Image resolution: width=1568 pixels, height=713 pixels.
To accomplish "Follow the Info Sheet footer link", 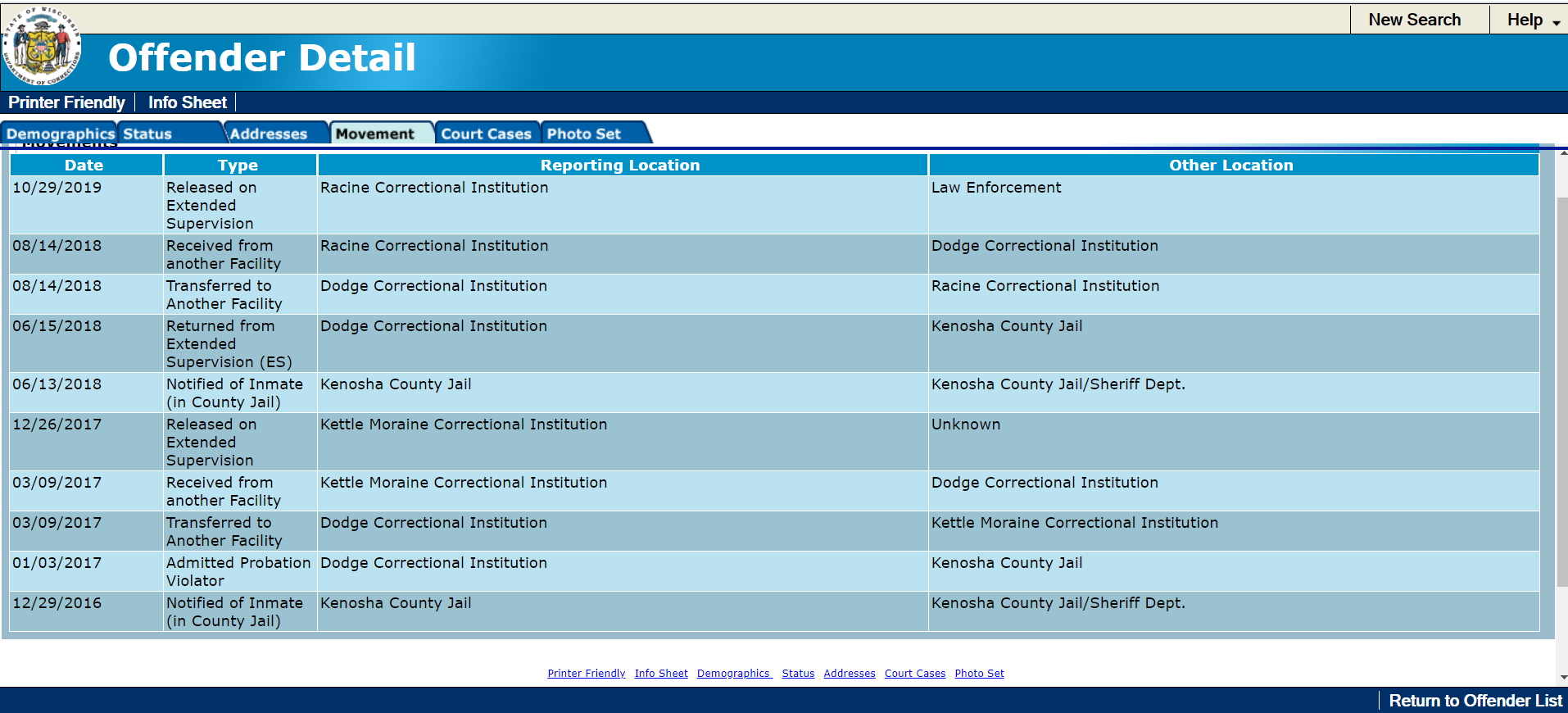I will 661,674.
